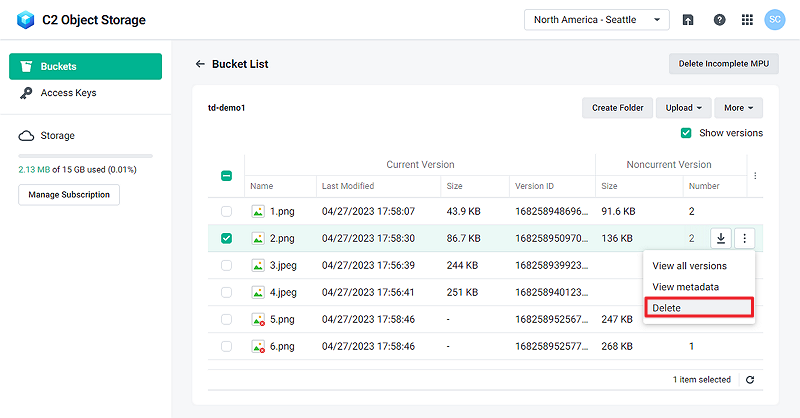Click the '1 item selected' status text
This screenshot has height=418, width=800.
coord(702,380)
